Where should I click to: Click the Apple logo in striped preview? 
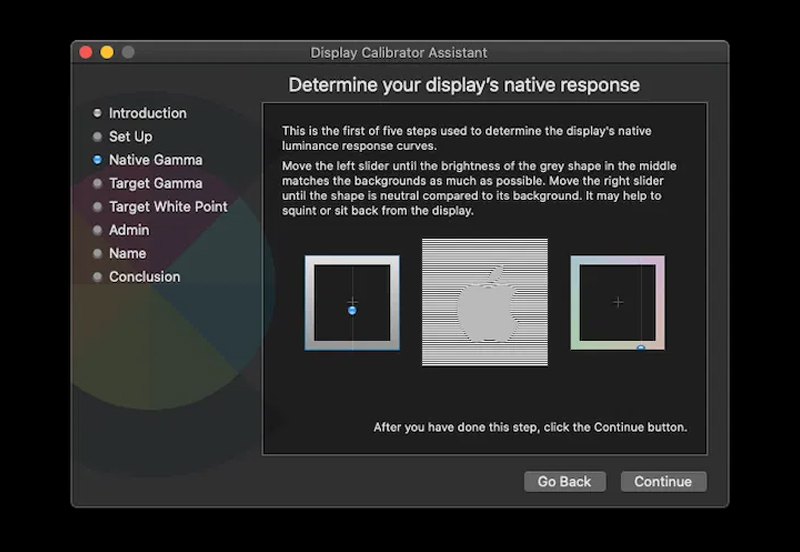(x=486, y=304)
